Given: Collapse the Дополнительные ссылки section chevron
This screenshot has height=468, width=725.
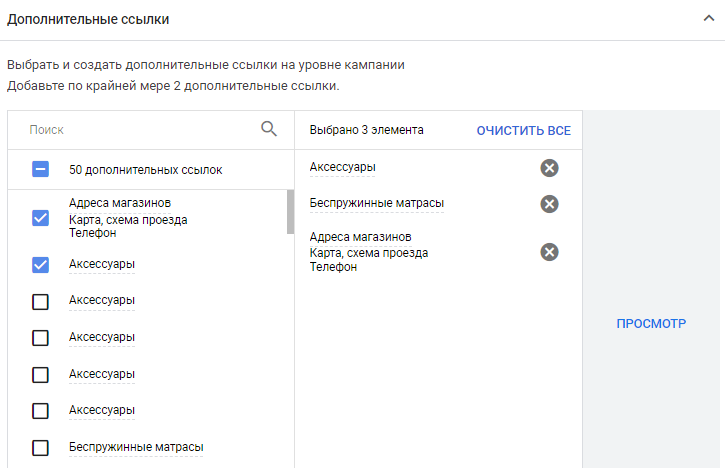Looking at the screenshot, I should click(x=708, y=18).
